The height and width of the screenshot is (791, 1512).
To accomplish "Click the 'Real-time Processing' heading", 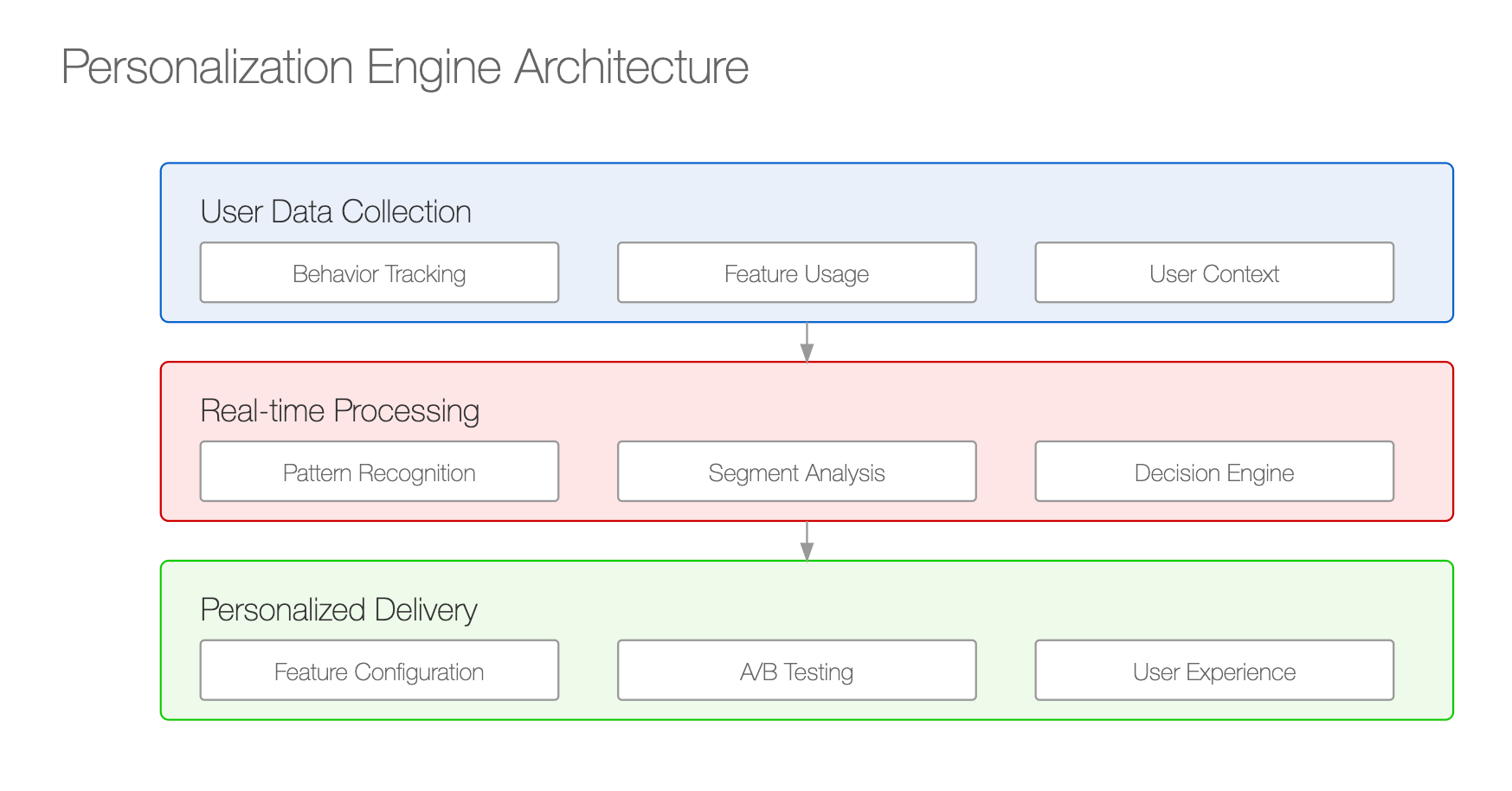I will (x=339, y=411).
